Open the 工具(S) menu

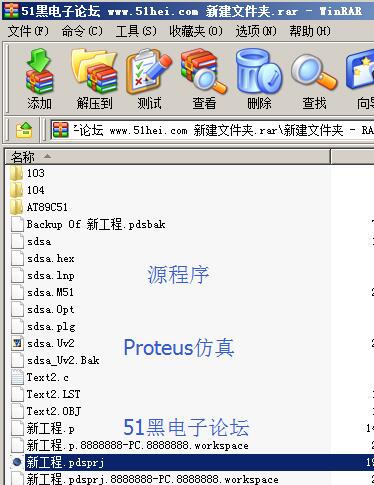pos(136,31)
